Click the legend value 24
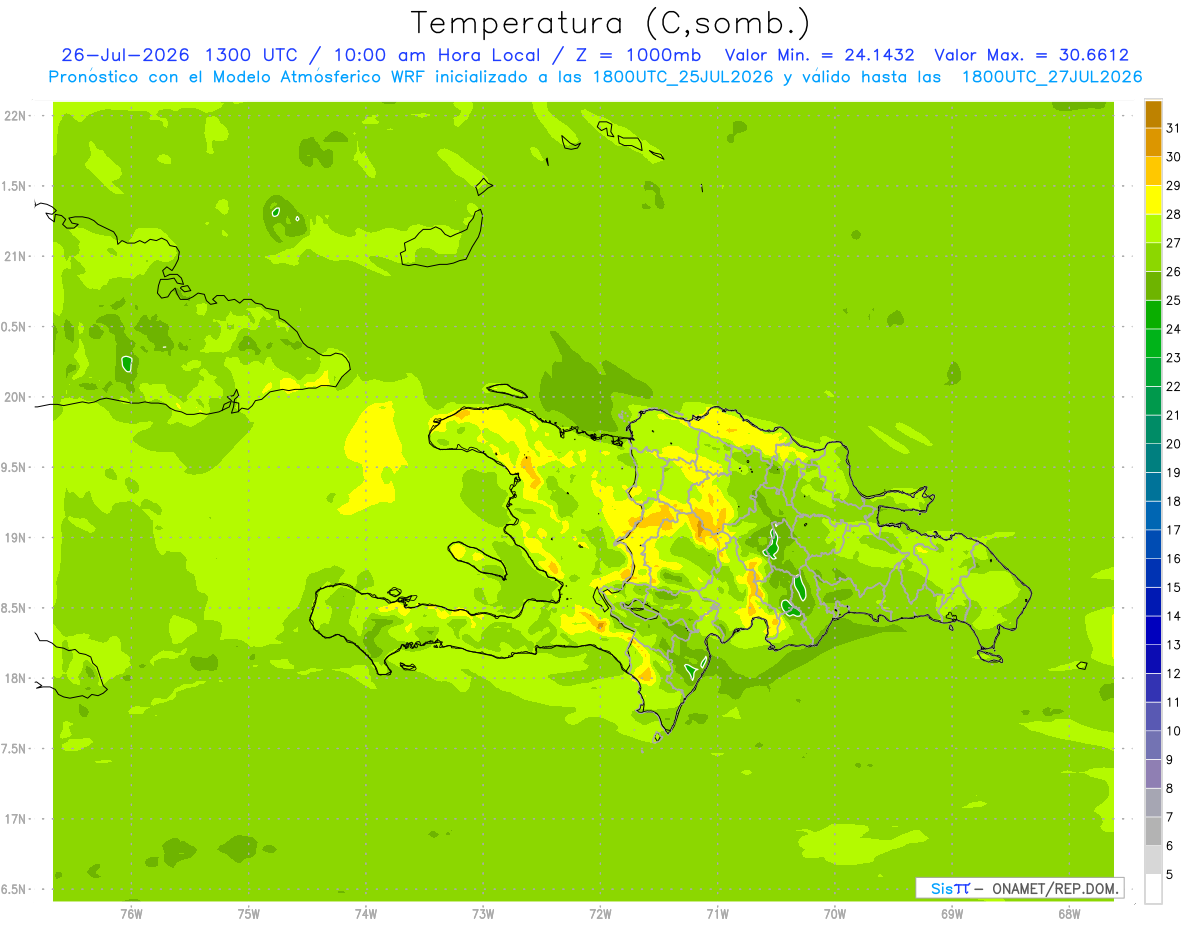Screen dimensions: 1200x927 1174,329
